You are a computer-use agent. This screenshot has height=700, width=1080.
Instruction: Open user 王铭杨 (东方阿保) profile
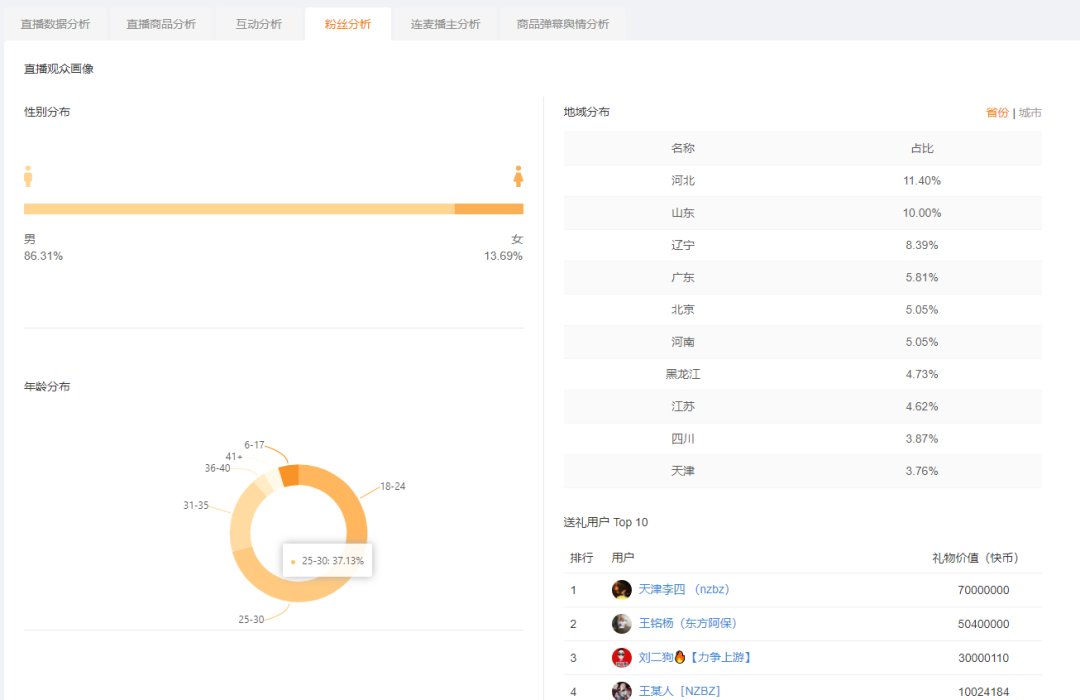(687, 624)
